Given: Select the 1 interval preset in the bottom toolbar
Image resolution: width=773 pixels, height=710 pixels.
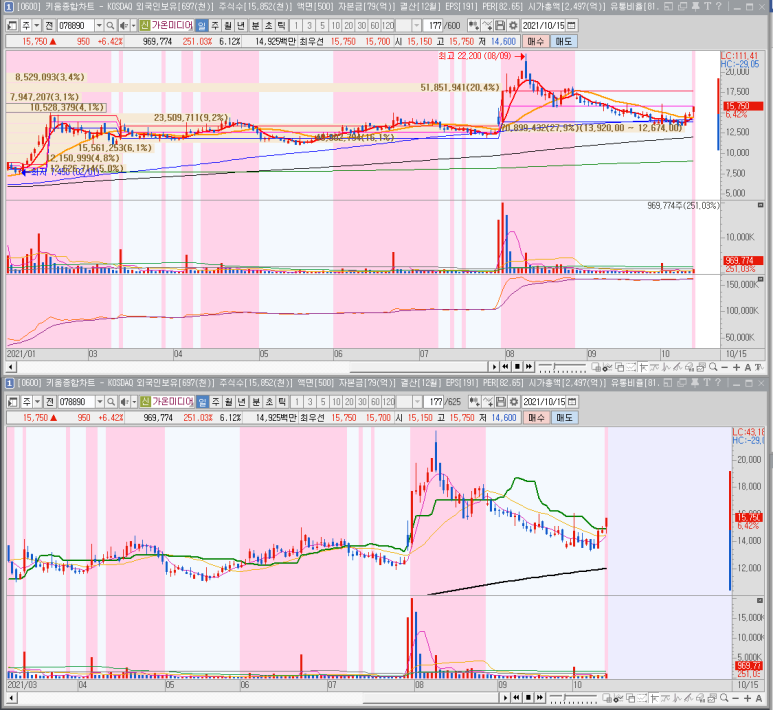Looking at the screenshot, I should (x=297, y=402).
